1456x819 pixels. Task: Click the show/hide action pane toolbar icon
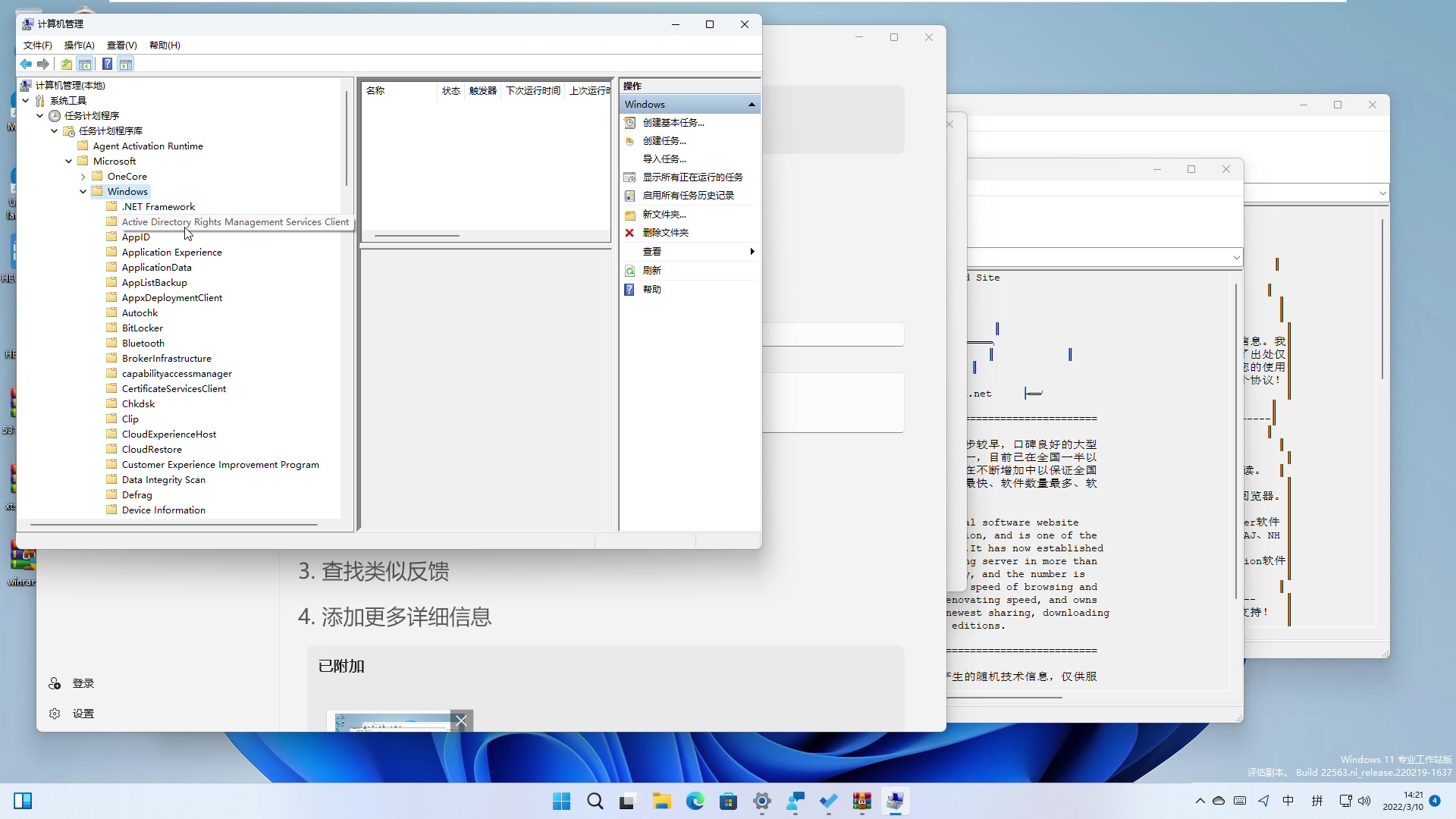(125, 64)
